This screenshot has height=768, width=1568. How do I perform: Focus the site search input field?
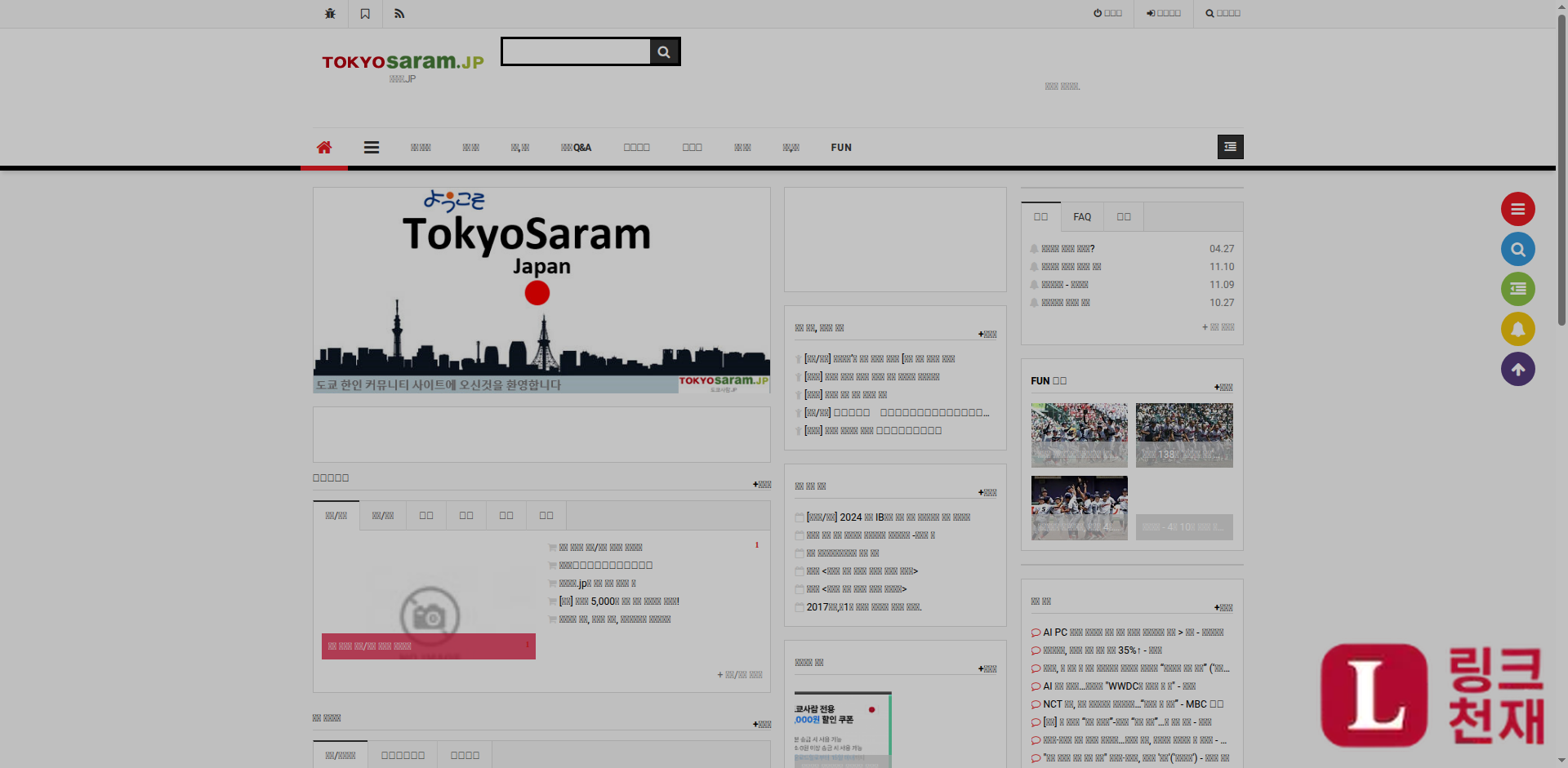[x=577, y=52]
